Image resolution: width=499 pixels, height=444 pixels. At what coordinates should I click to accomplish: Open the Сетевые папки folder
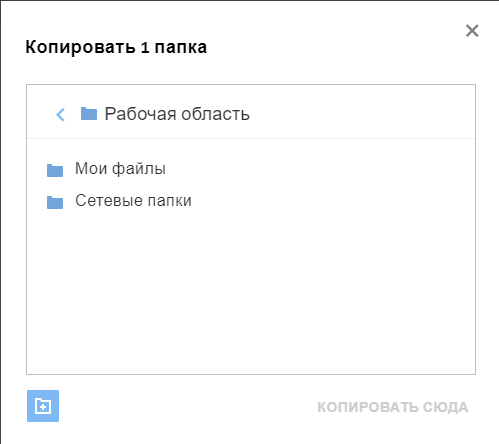click(133, 201)
